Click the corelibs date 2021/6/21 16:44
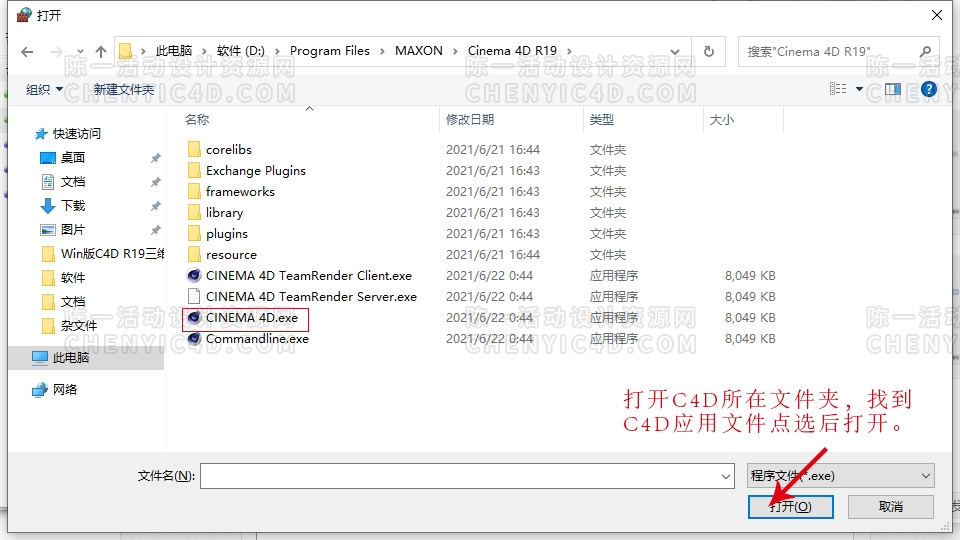Screen dimensions: 960x540 (x=493, y=149)
